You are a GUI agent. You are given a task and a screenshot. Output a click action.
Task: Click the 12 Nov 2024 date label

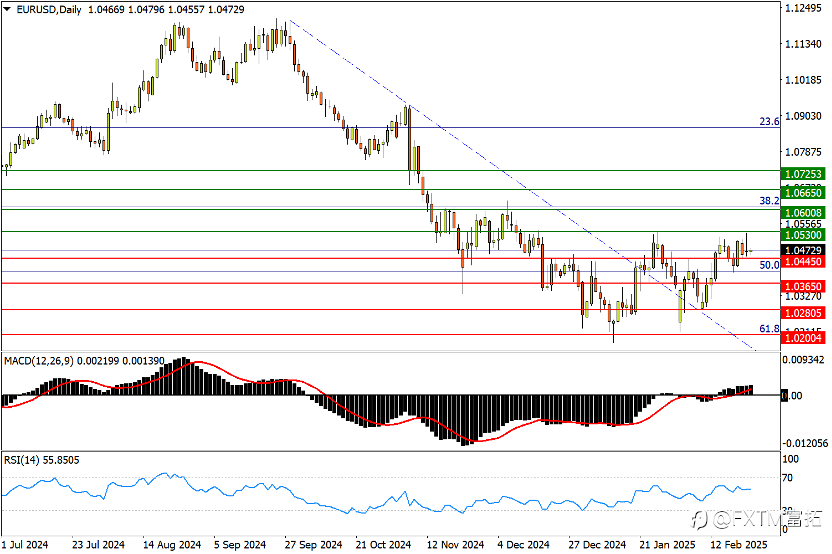[455, 545]
